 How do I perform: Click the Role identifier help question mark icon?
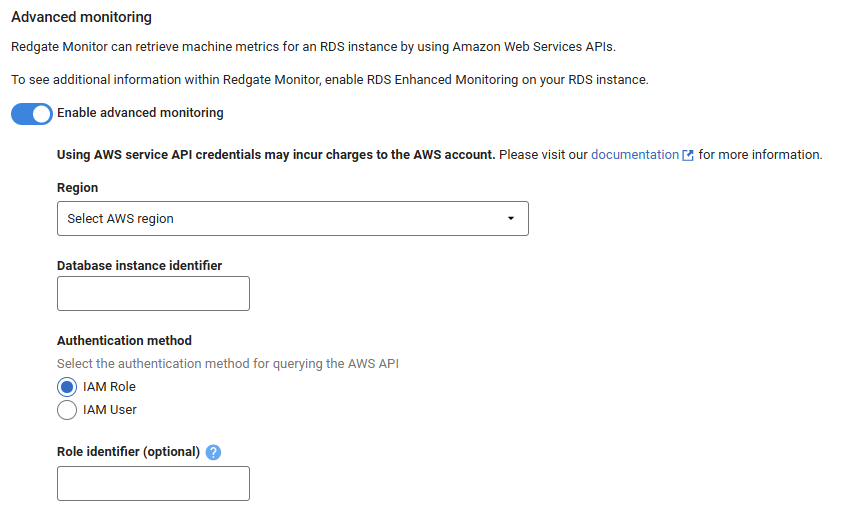[x=213, y=452]
